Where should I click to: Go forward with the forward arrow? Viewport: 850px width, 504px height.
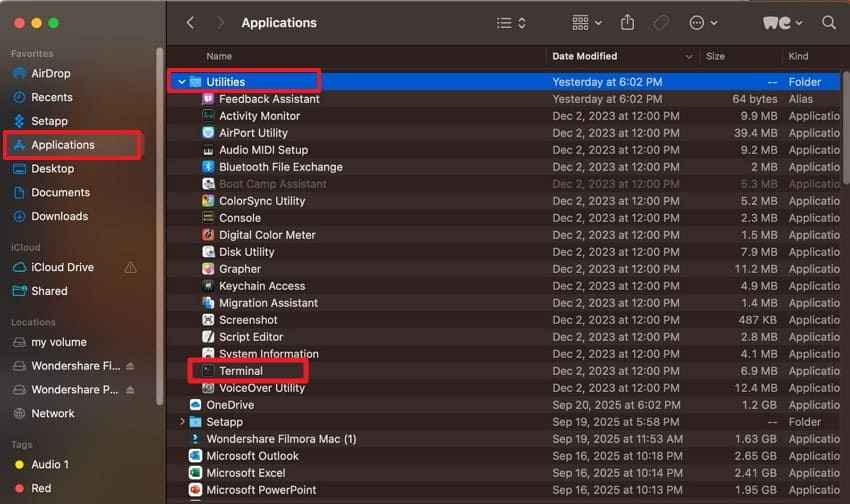(220, 23)
